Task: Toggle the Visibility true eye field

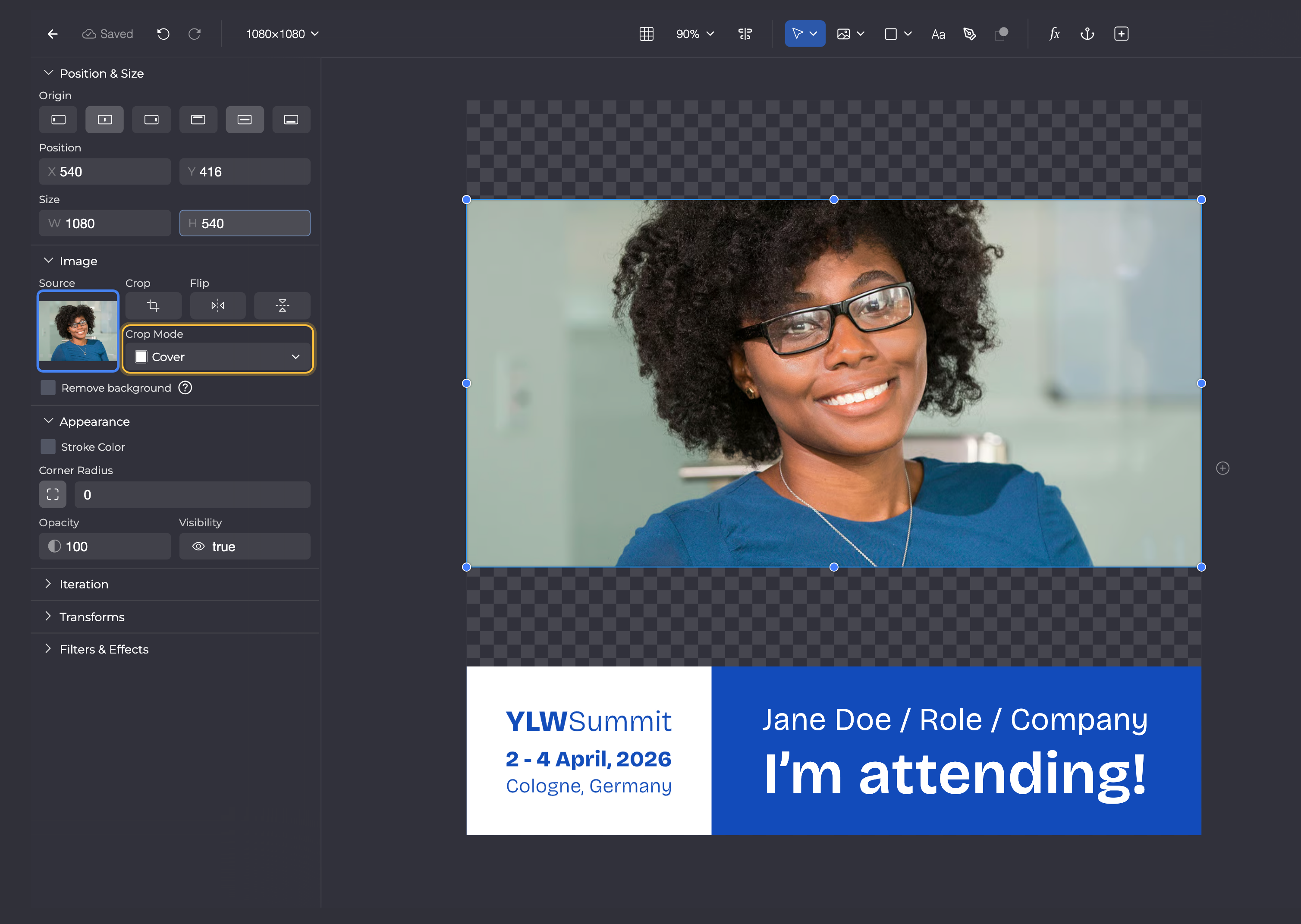Action: coord(245,546)
